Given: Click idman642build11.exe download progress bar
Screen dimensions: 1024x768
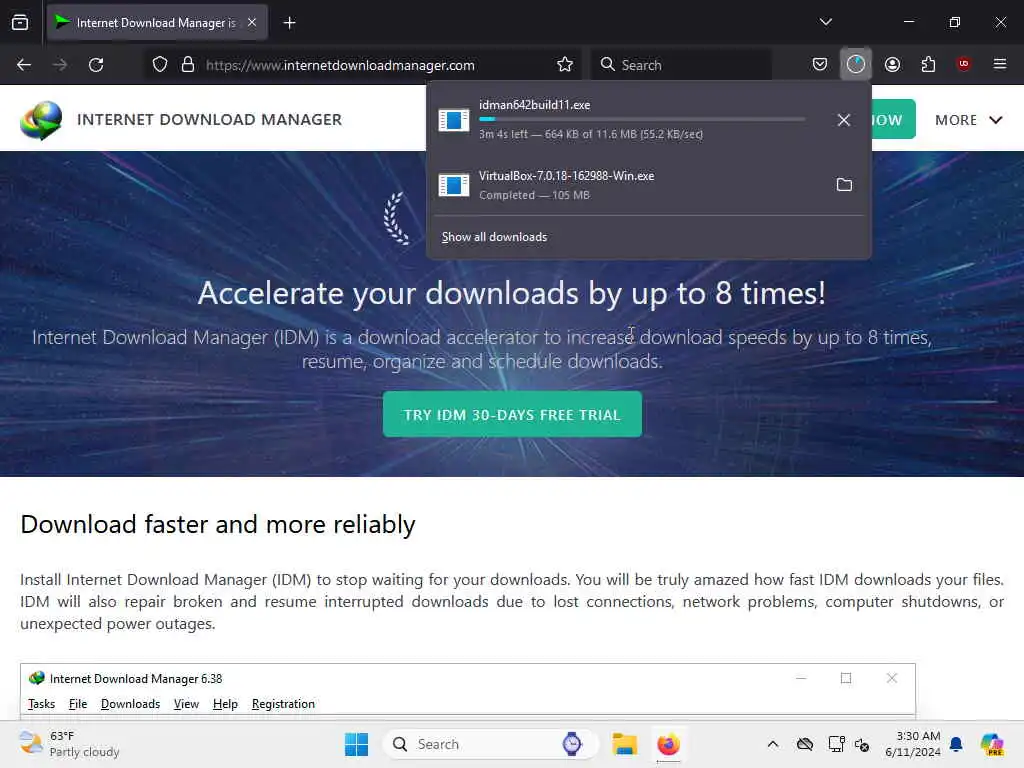Looking at the screenshot, I should (x=642, y=120).
